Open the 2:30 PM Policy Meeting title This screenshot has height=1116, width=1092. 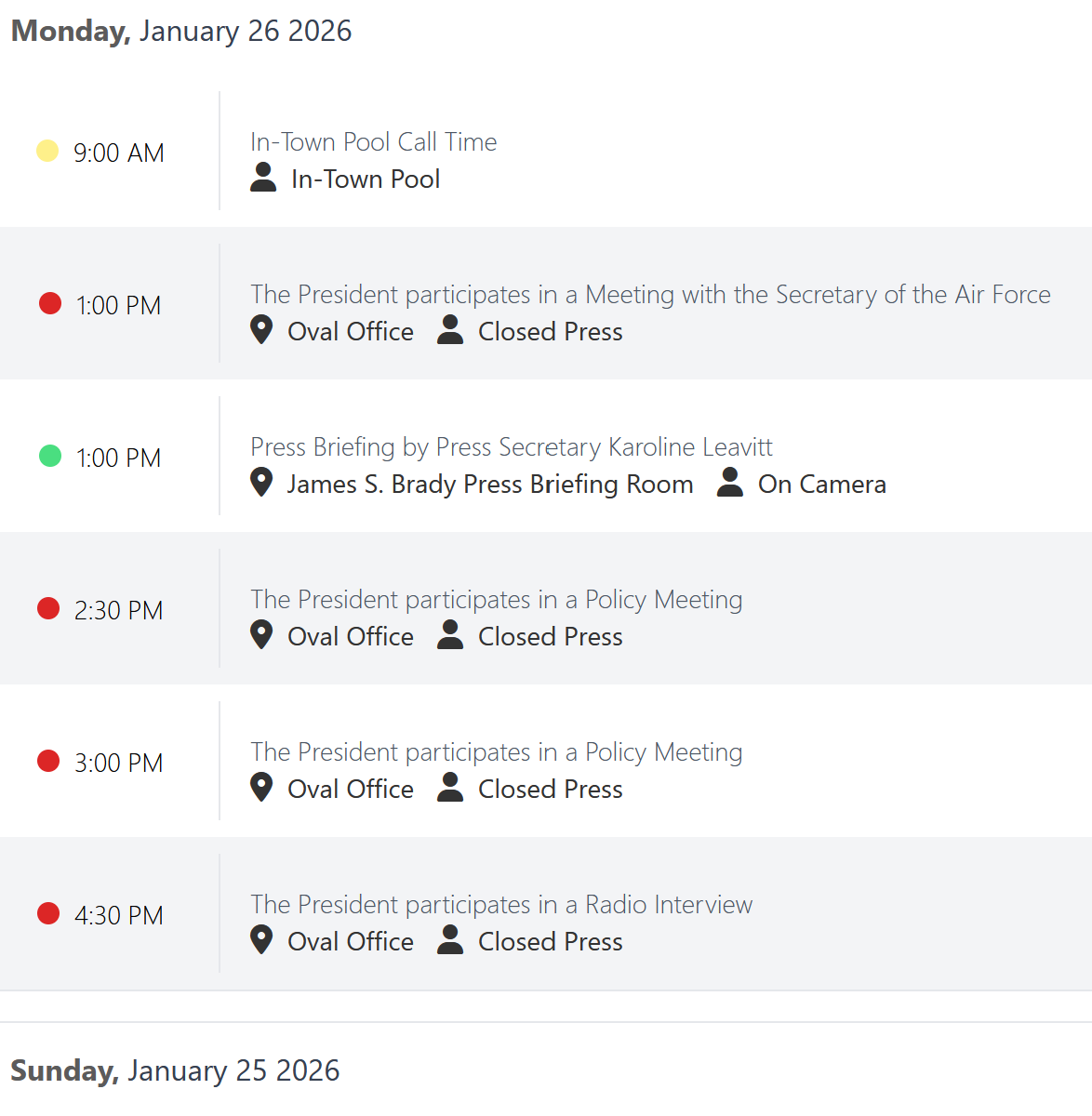click(x=496, y=599)
